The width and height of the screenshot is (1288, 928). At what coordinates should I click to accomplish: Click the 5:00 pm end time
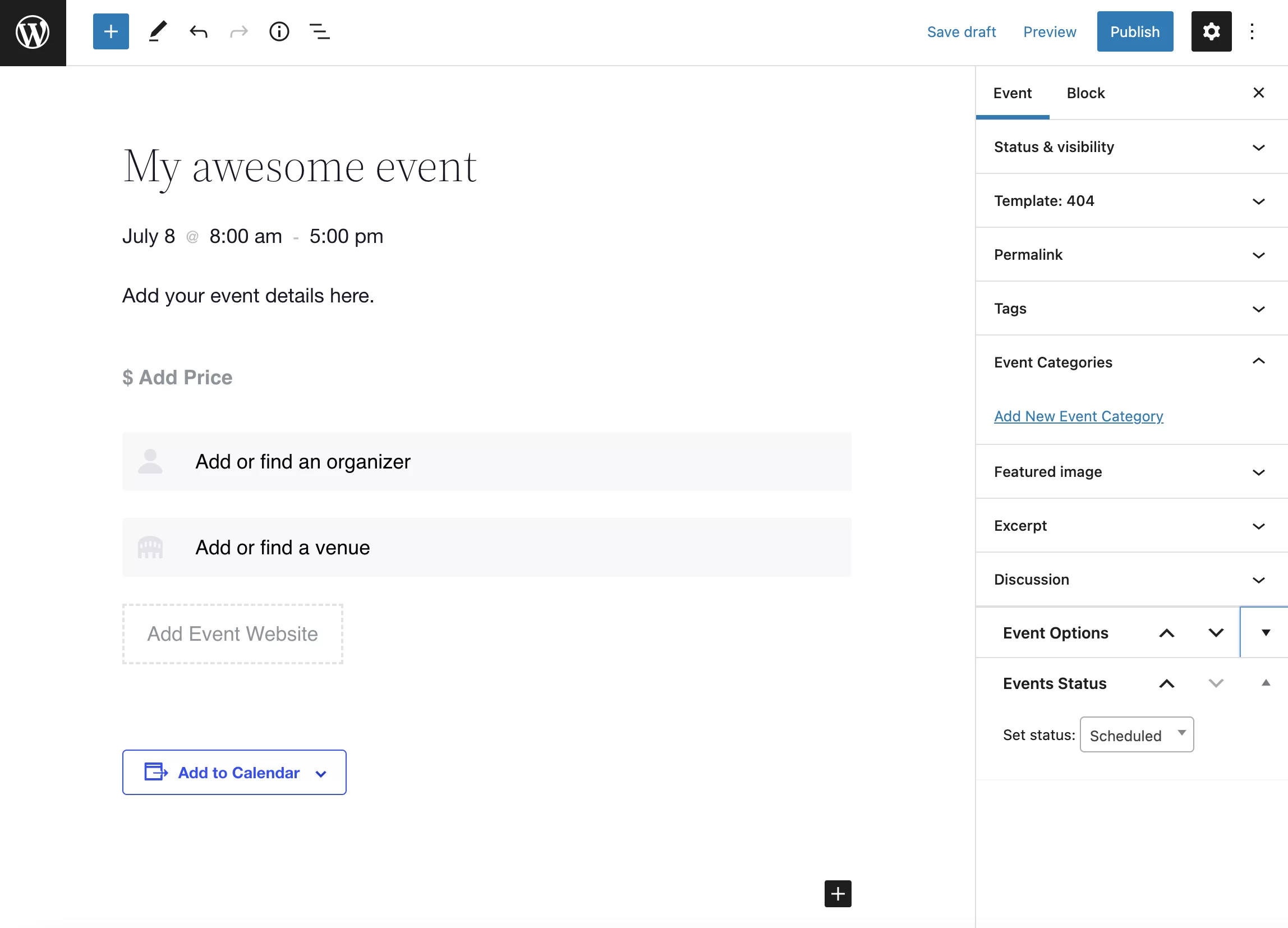click(x=346, y=236)
